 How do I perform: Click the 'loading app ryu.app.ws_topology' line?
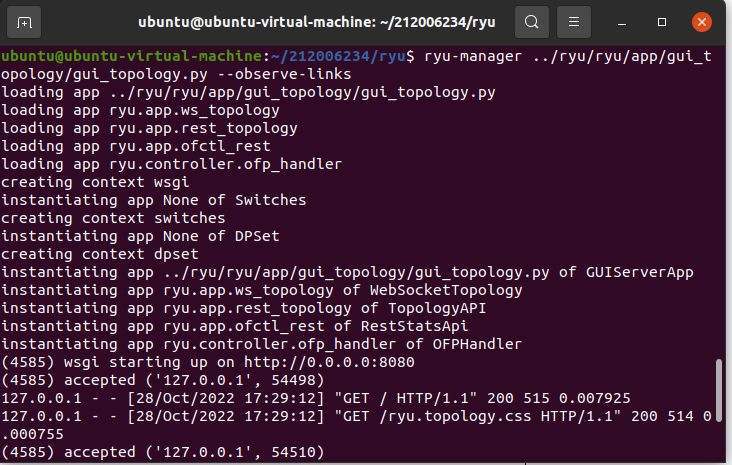(140, 110)
